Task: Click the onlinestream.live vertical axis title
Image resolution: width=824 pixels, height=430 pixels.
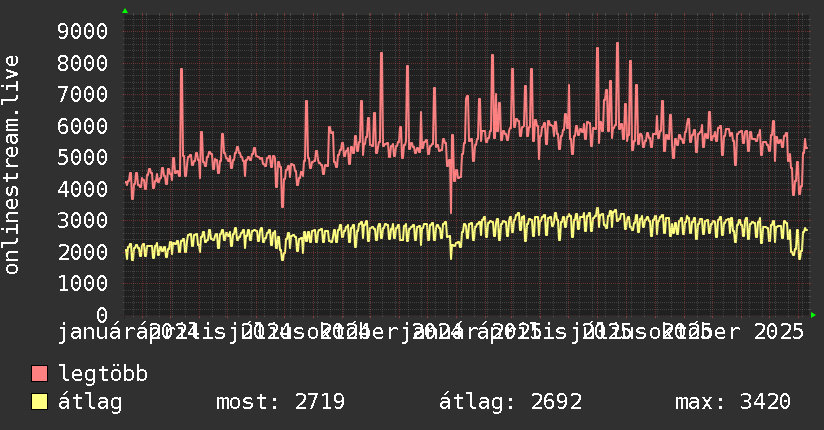Action: pos(11,165)
